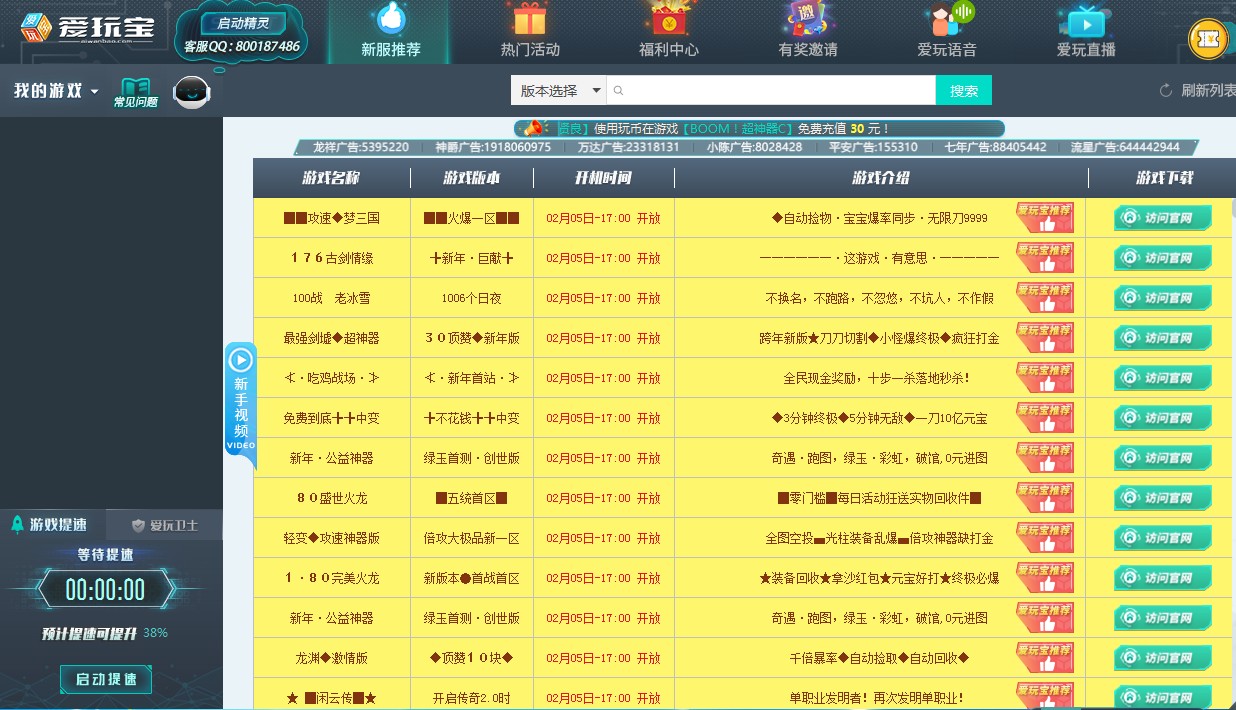The height and width of the screenshot is (710, 1236).
Task: Open the 热门活动 gift icon
Action: (x=529, y=22)
